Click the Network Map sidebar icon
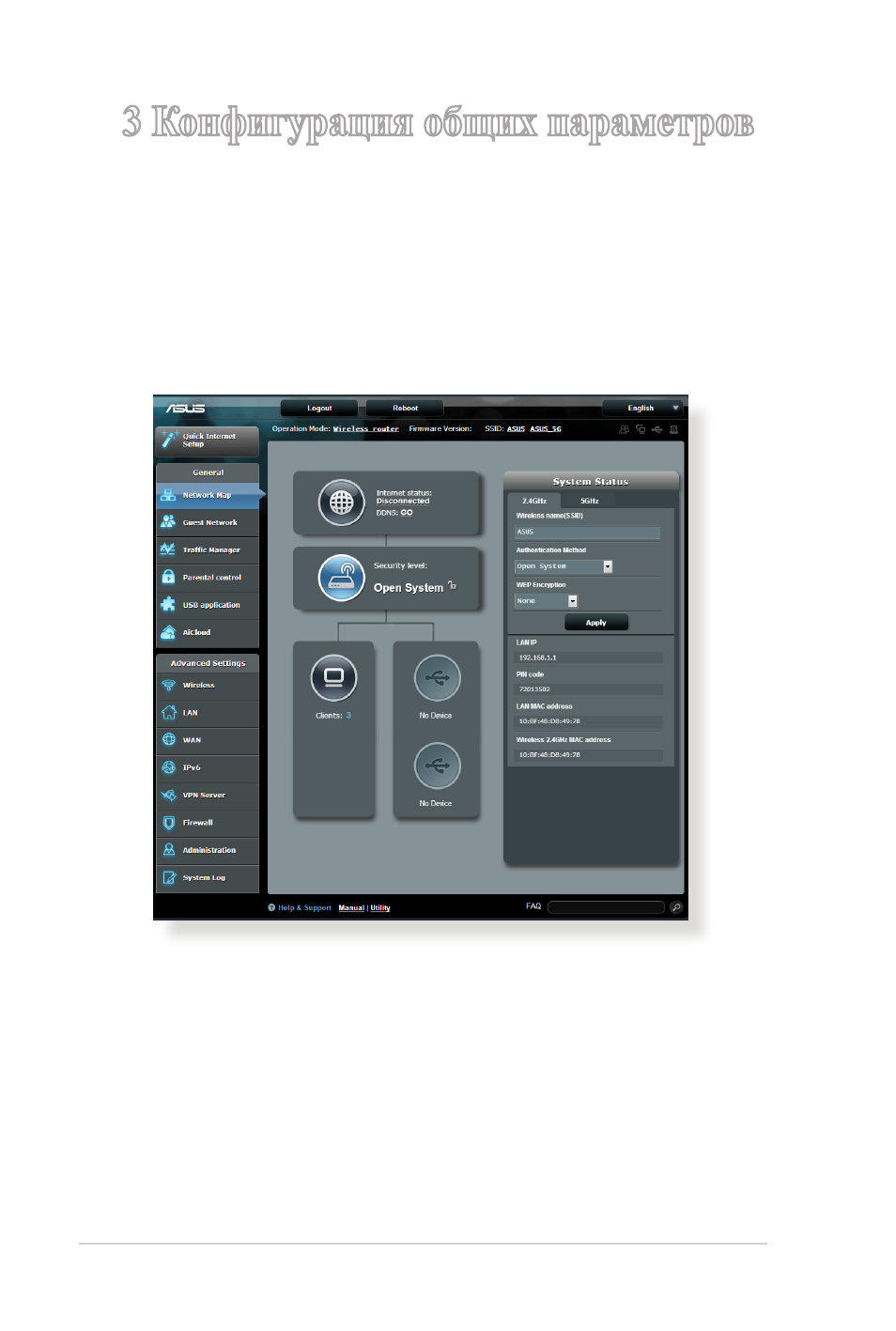Image resolution: width=896 pixels, height=1331 pixels. [x=168, y=494]
